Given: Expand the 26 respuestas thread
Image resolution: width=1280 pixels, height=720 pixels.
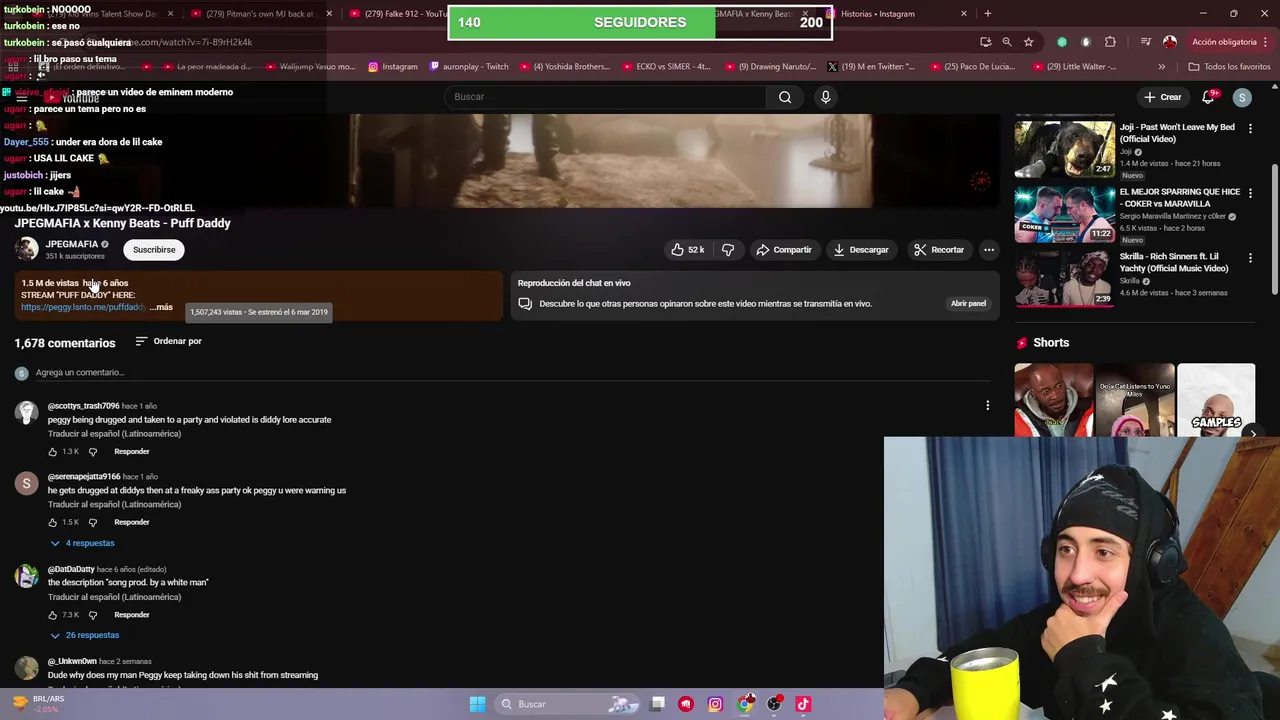Looking at the screenshot, I should click(85, 635).
